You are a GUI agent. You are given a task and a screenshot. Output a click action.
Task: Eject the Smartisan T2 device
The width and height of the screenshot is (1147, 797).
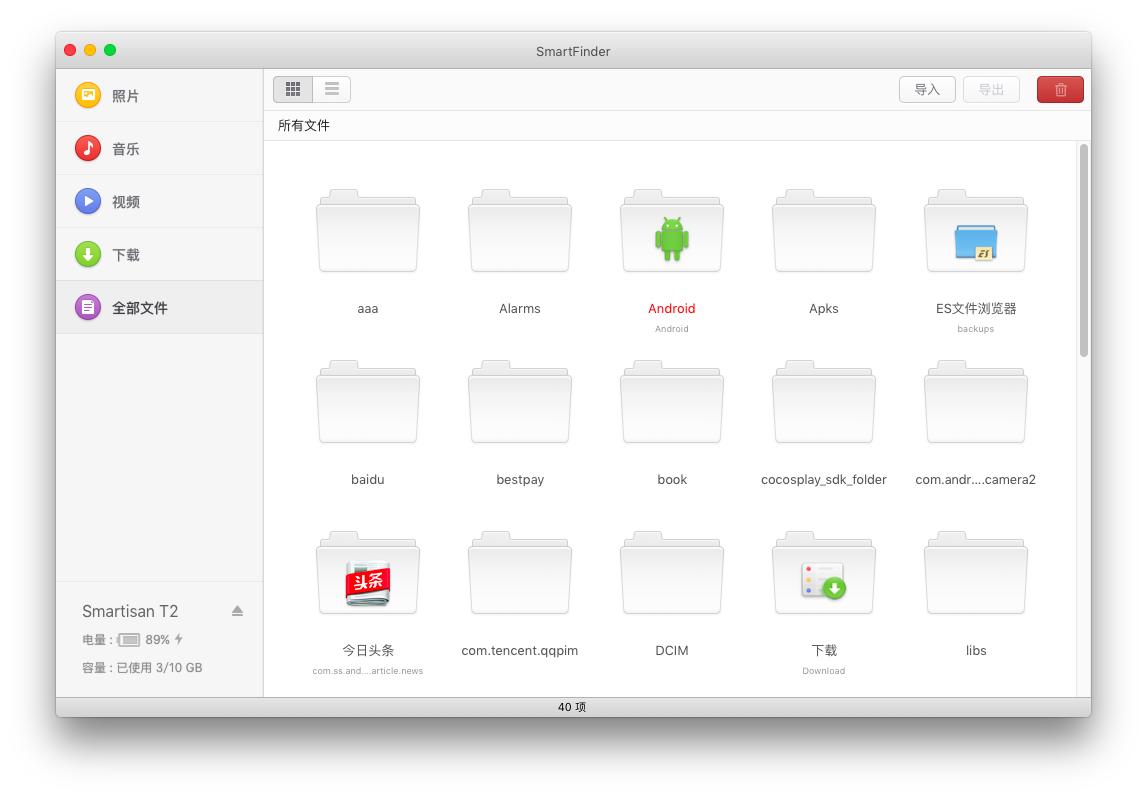pyautogui.click(x=237, y=611)
